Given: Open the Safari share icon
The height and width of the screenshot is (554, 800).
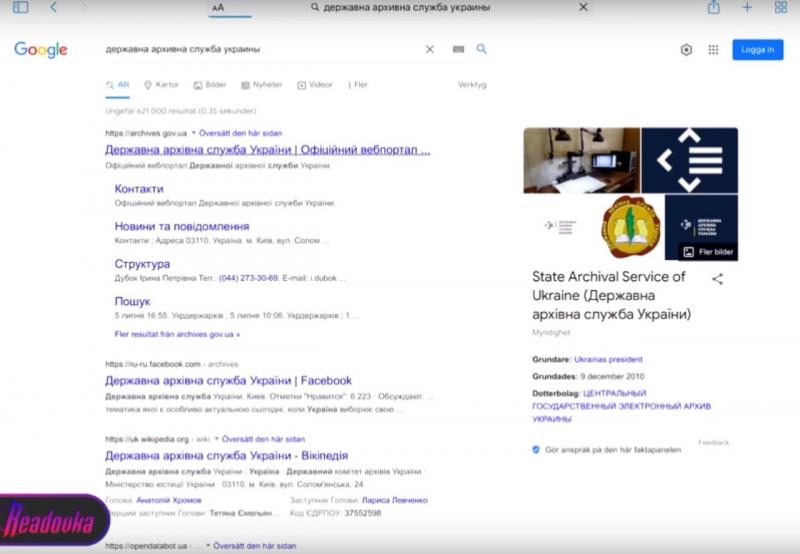Looking at the screenshot, I should [713, 7].
